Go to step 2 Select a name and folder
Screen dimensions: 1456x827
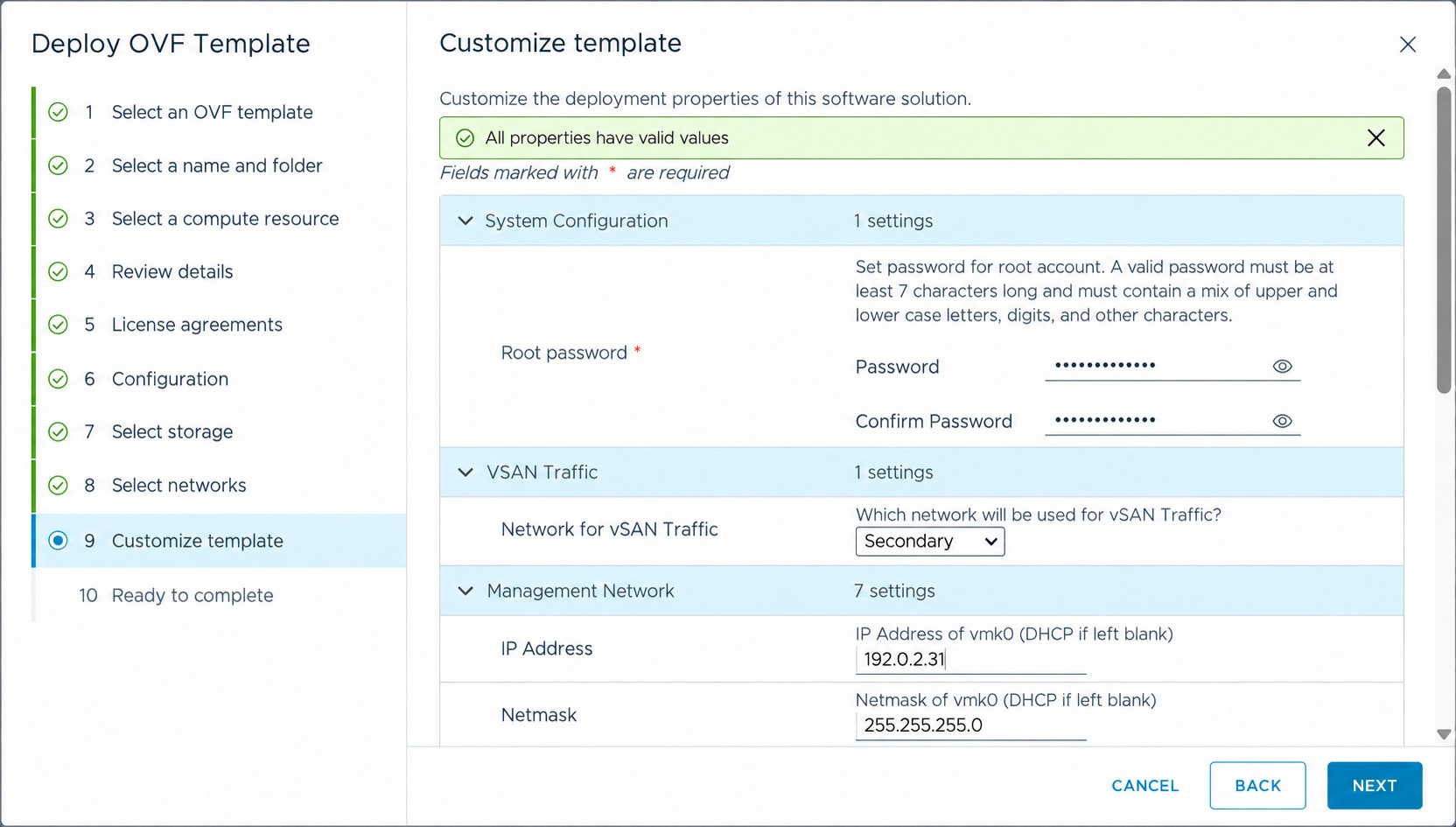click(217, 165)
